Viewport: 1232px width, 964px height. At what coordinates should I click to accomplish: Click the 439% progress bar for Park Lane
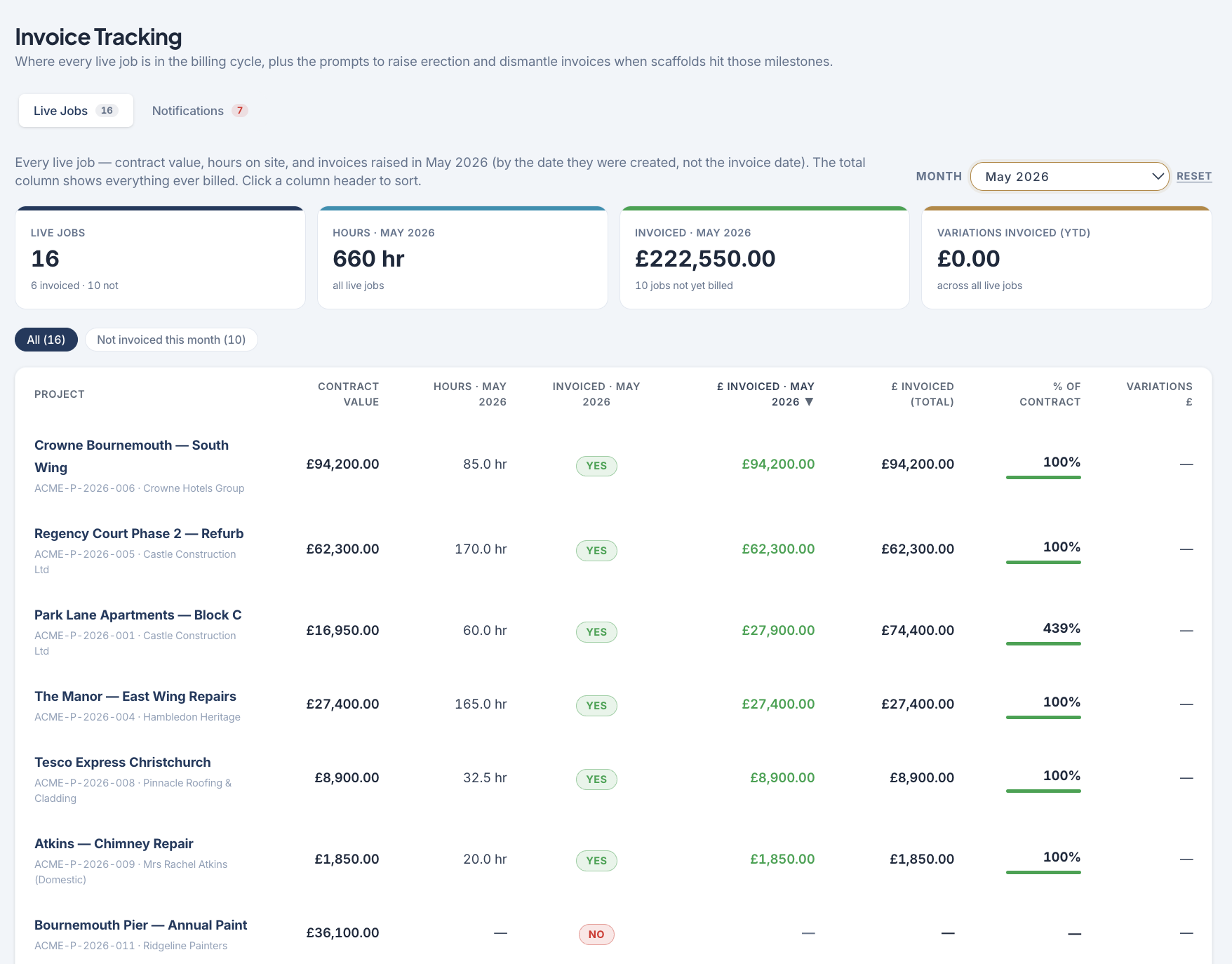(x=1043, y=643)
